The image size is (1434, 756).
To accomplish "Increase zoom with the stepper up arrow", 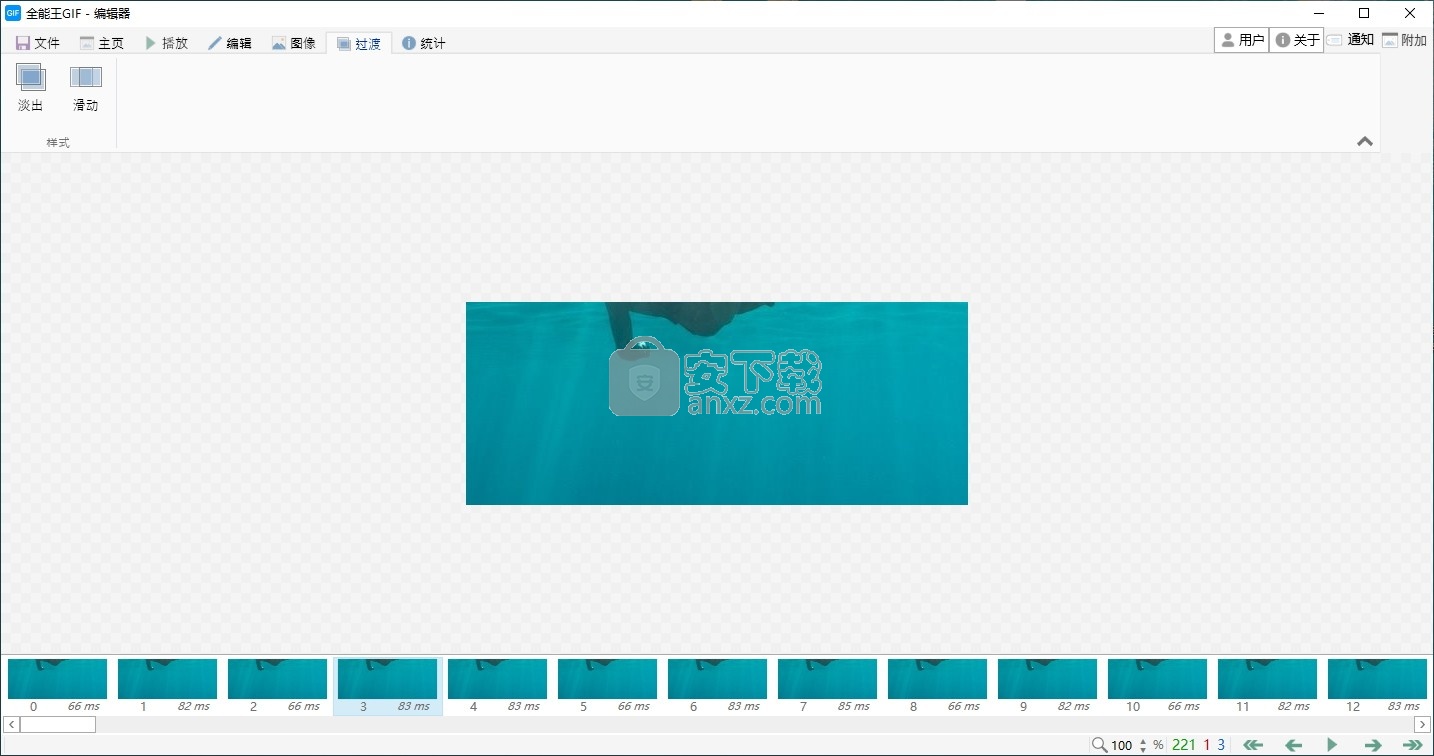I will point(1143,741).
